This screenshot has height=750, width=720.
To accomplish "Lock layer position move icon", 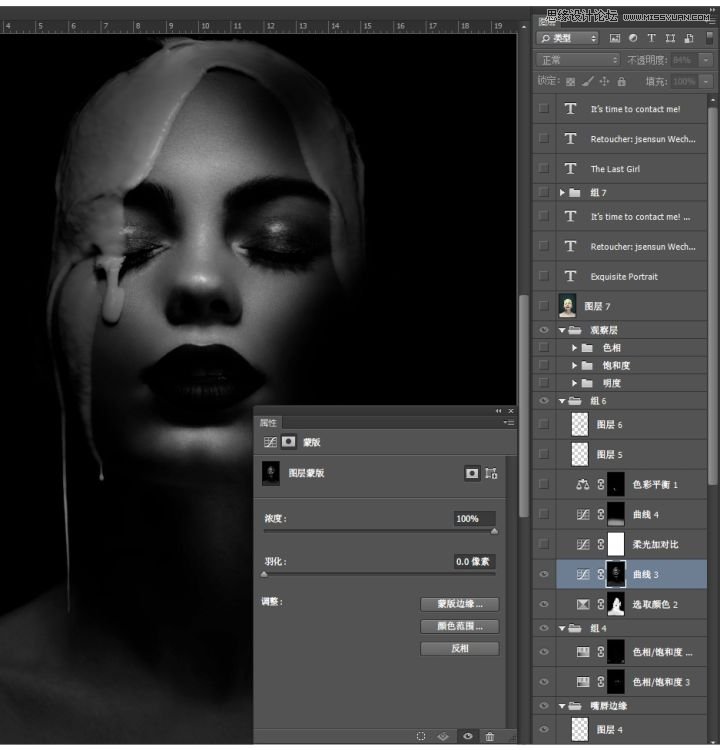I will (605, 82).
